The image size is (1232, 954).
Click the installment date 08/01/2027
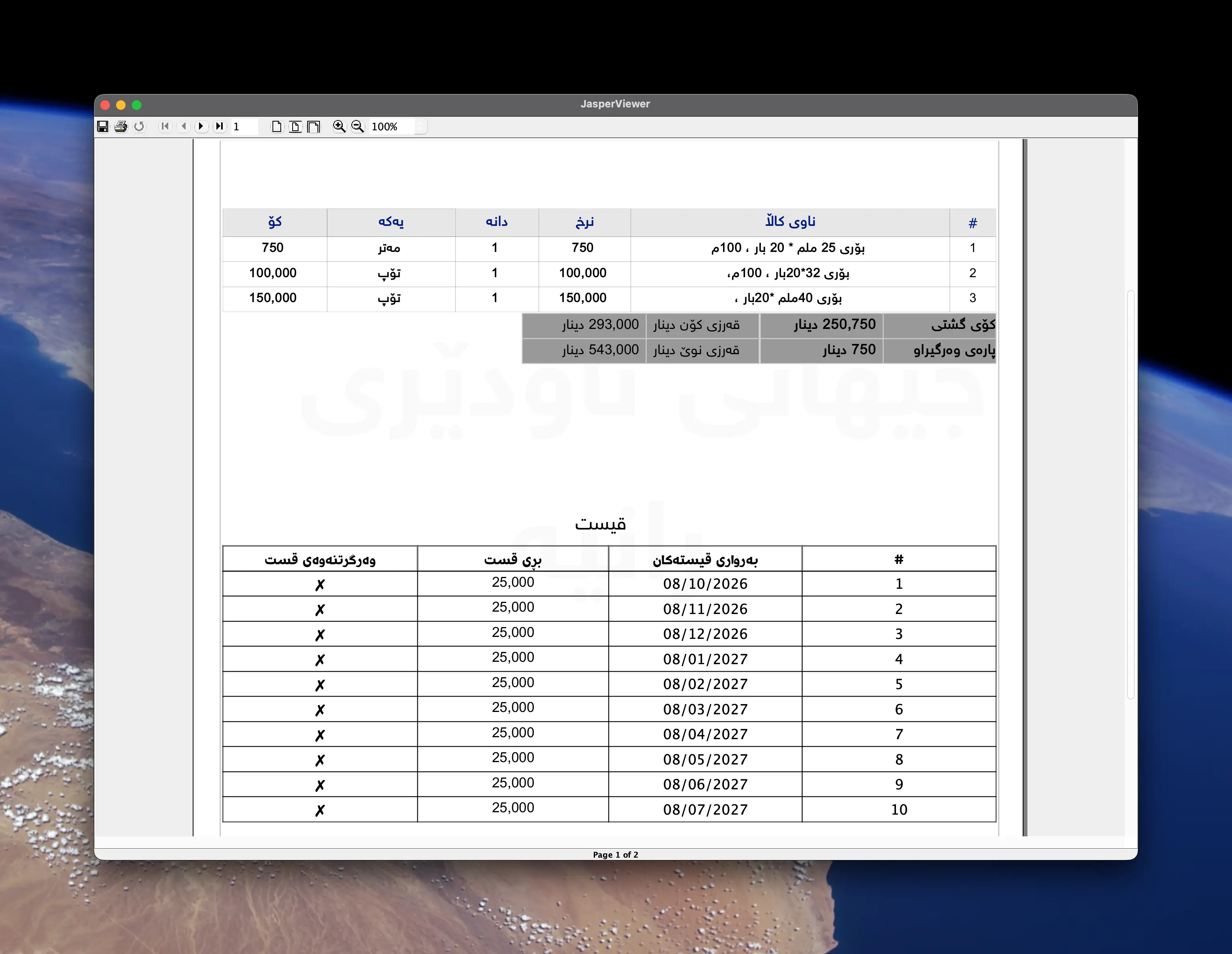[x=705, y=659]
